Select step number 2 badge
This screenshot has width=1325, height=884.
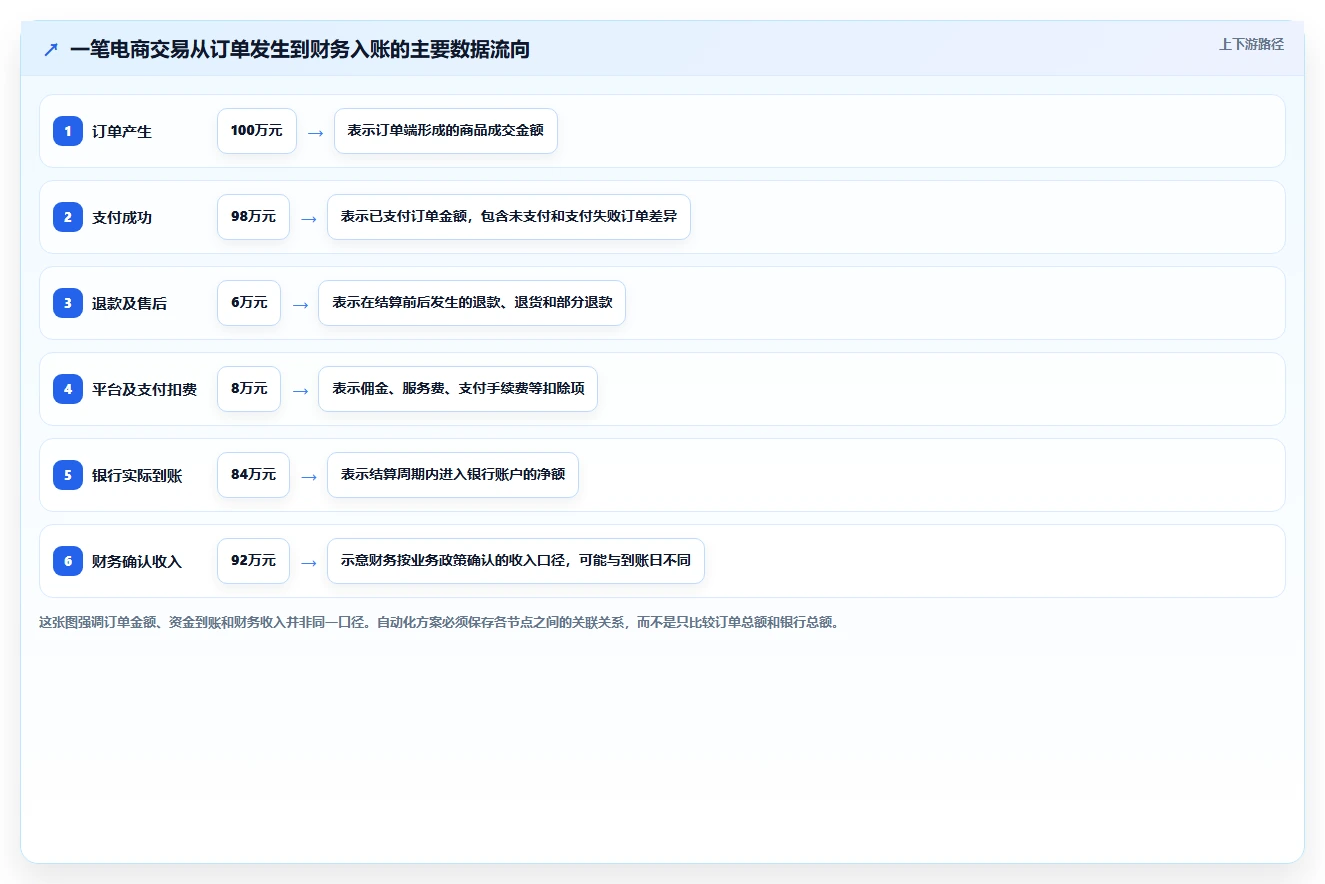pos(68,217)
